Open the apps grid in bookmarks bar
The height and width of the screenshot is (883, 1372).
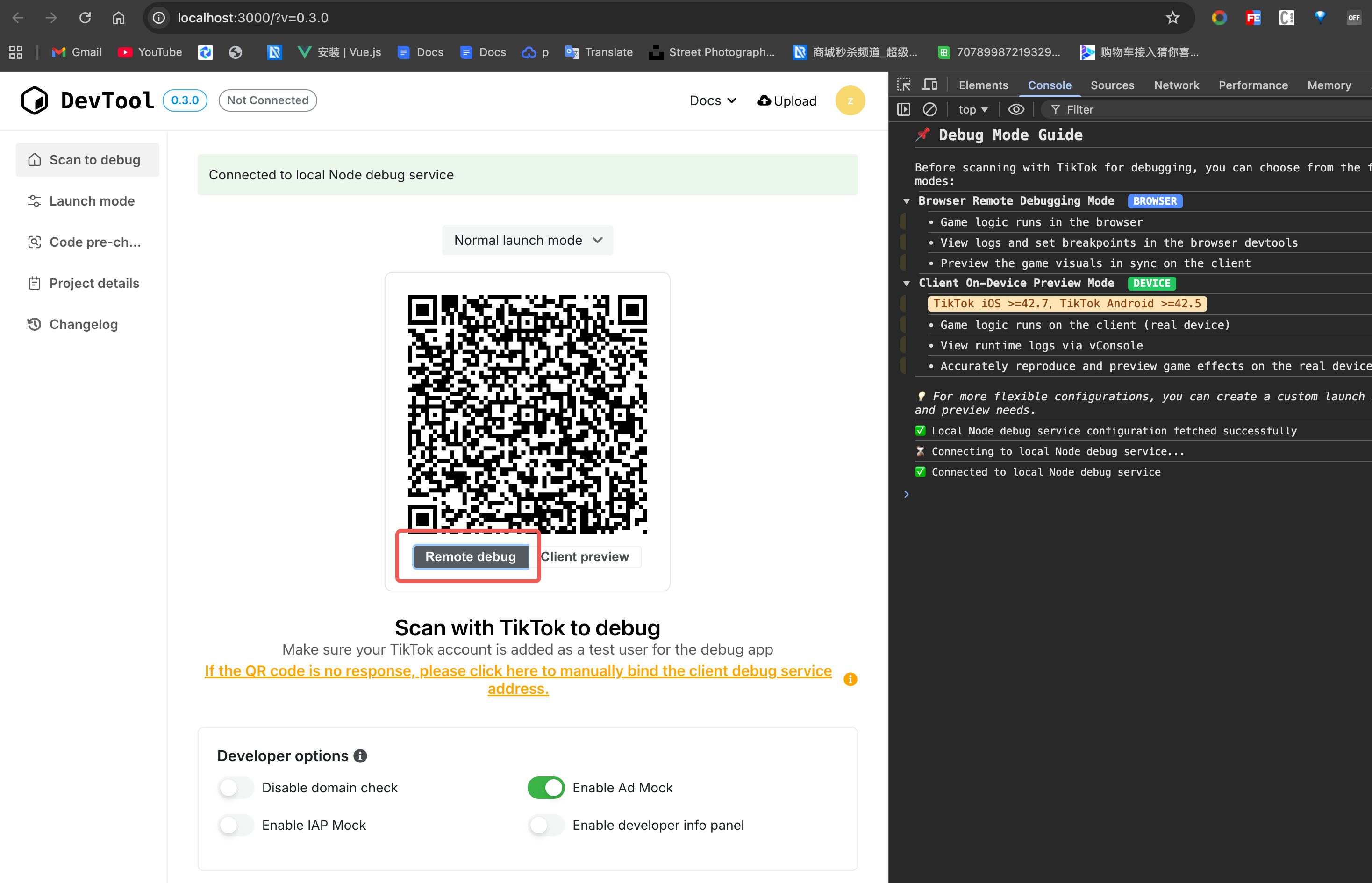16,52
